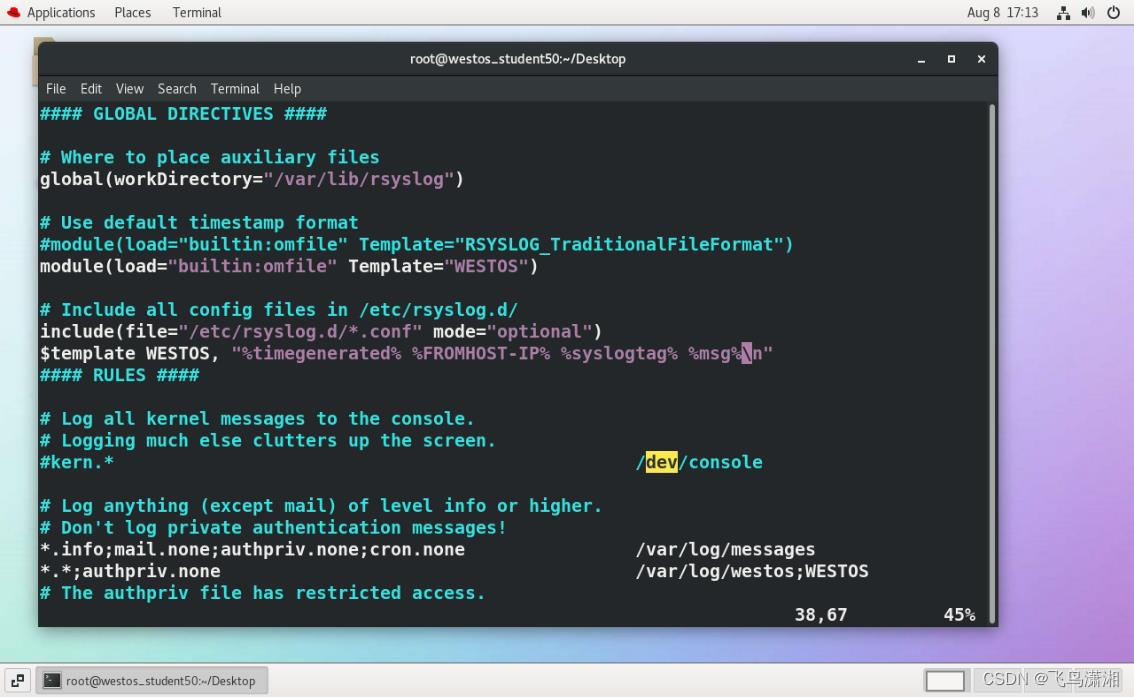Click the text "/var/lib/rsyslog" in the global line
Viewport: 1134px width, 697px height.
359,179
